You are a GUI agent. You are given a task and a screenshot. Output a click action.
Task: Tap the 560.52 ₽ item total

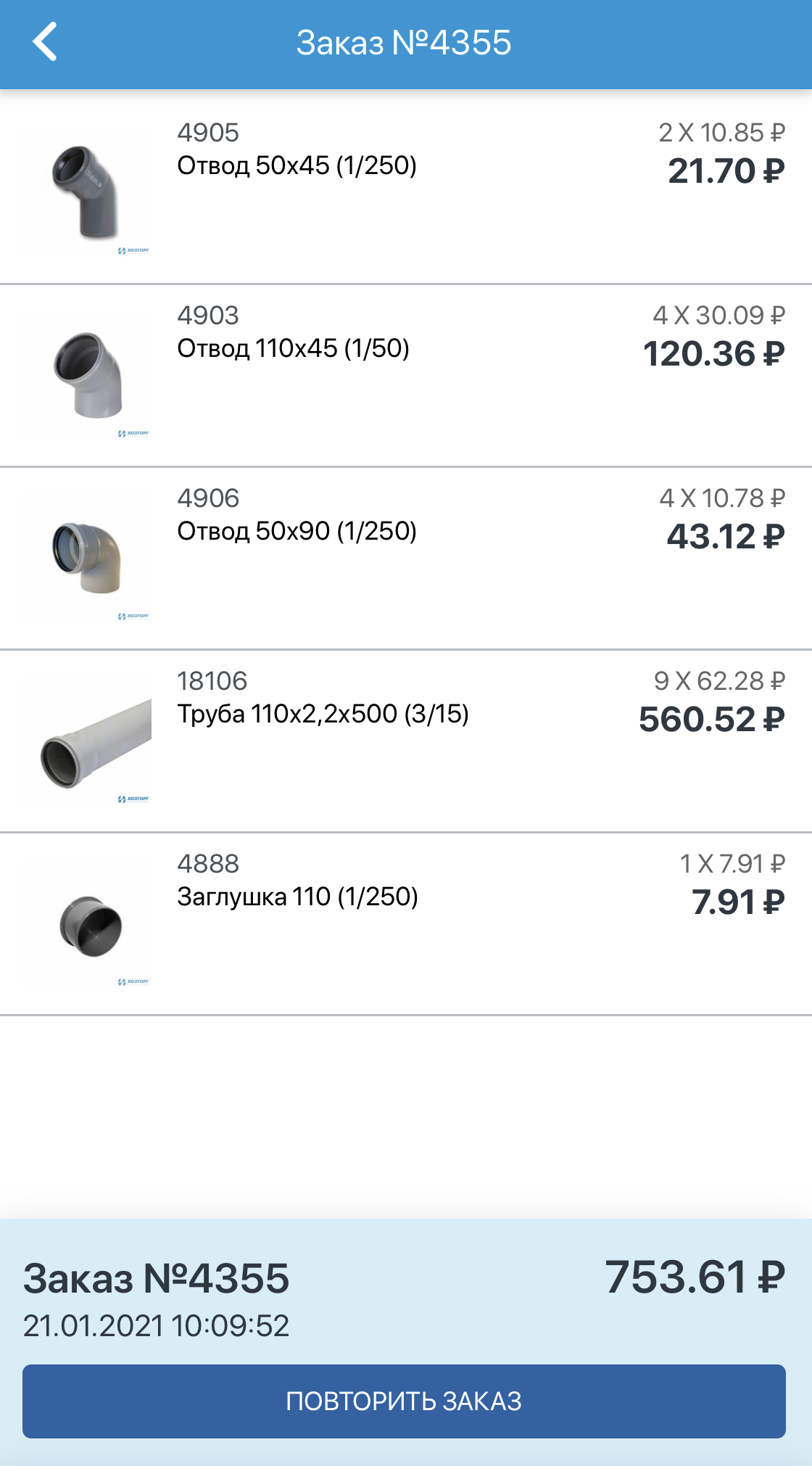[x=711, y=720]
